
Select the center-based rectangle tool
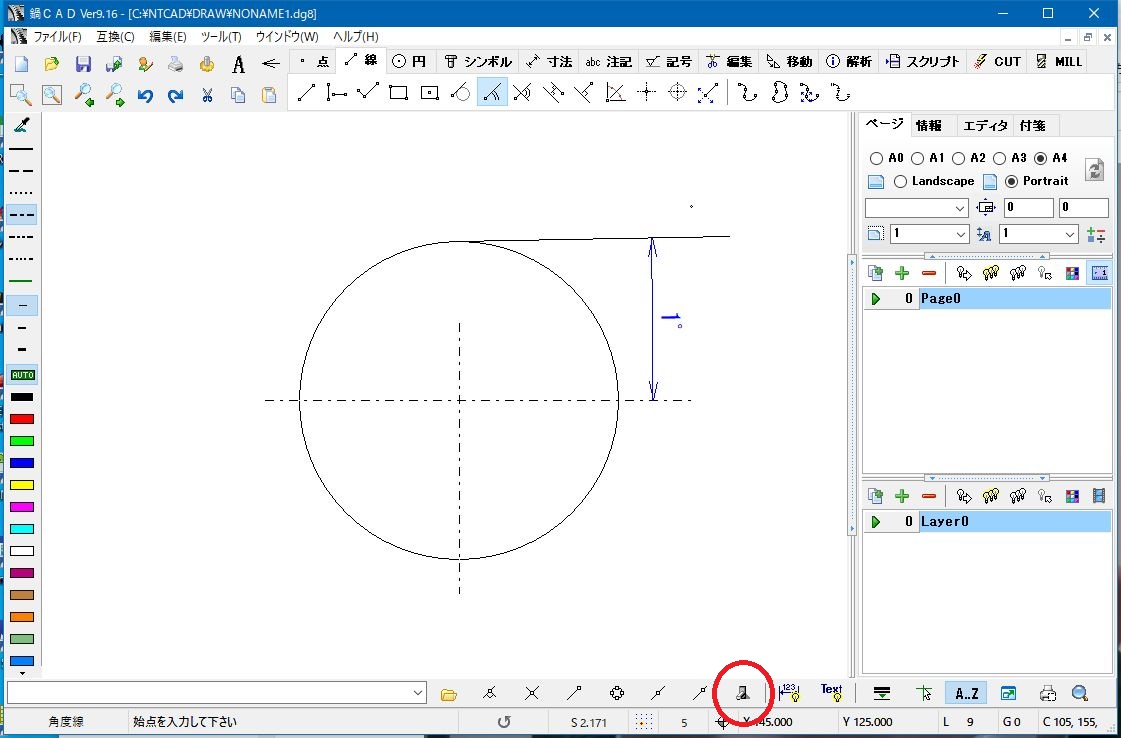pos(430,92)
